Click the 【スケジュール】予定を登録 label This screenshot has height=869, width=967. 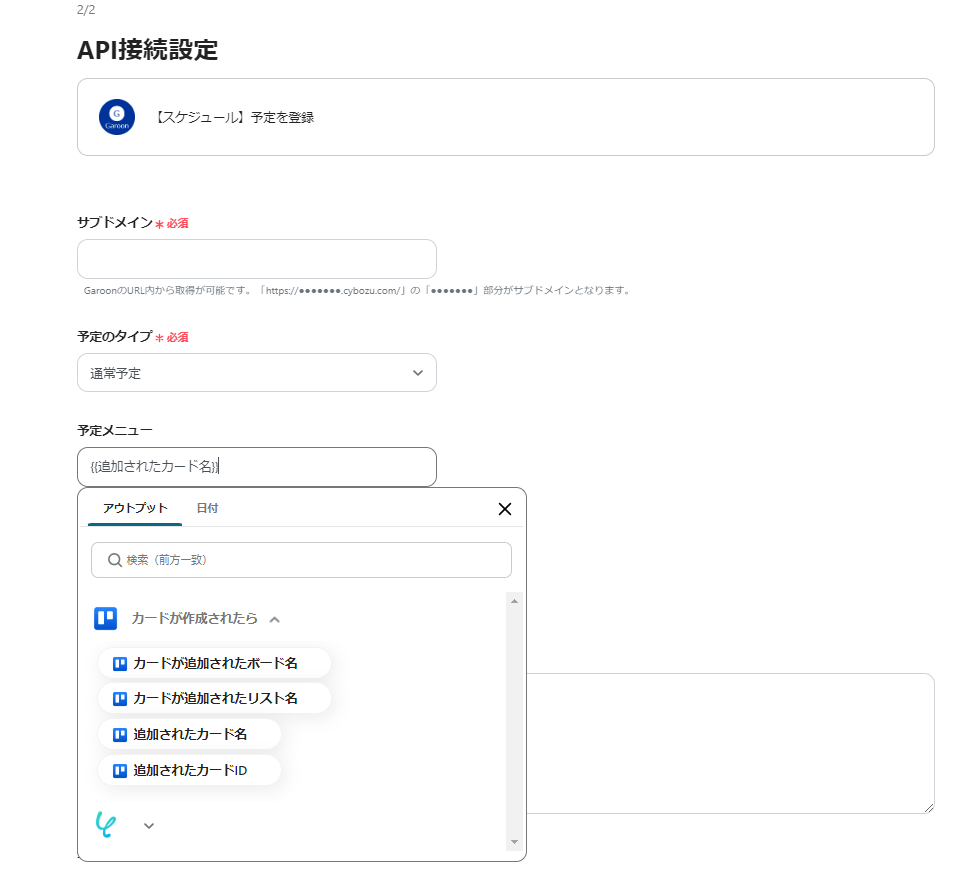233,117
